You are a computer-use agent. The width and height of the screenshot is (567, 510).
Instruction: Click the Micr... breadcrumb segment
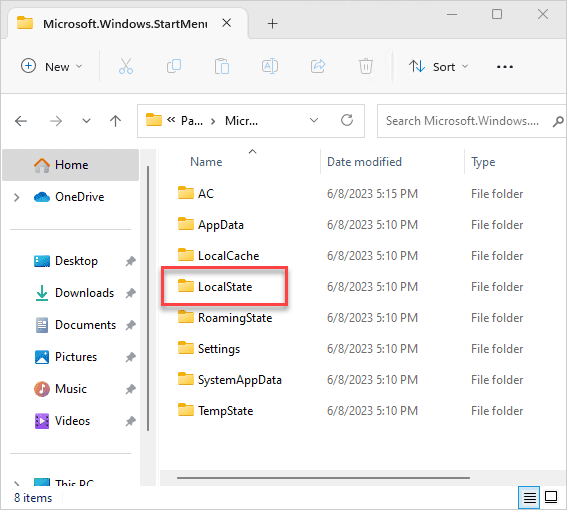coord(242,121)
